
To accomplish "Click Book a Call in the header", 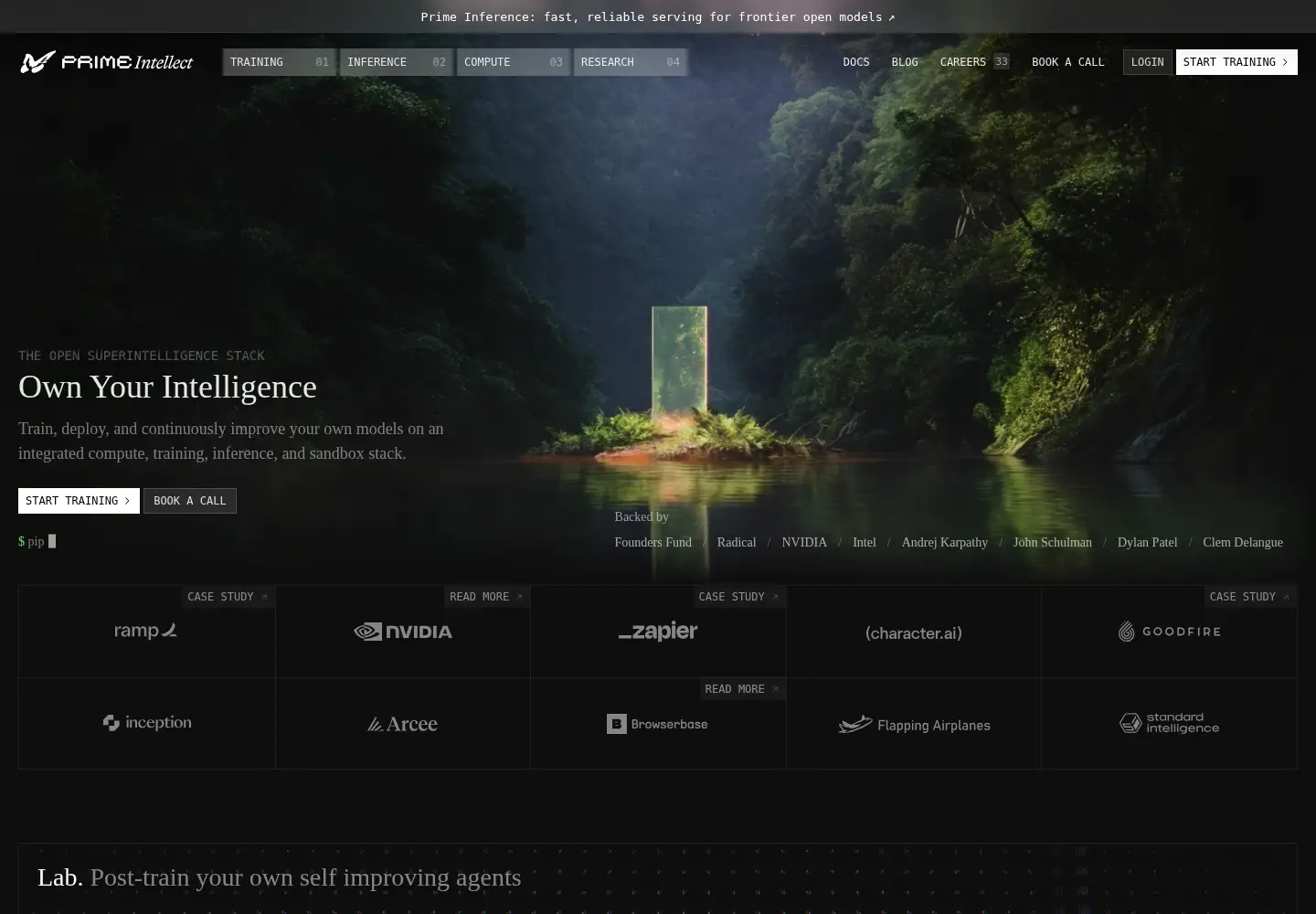I will pyautogui.click(x=1067, y=62).
